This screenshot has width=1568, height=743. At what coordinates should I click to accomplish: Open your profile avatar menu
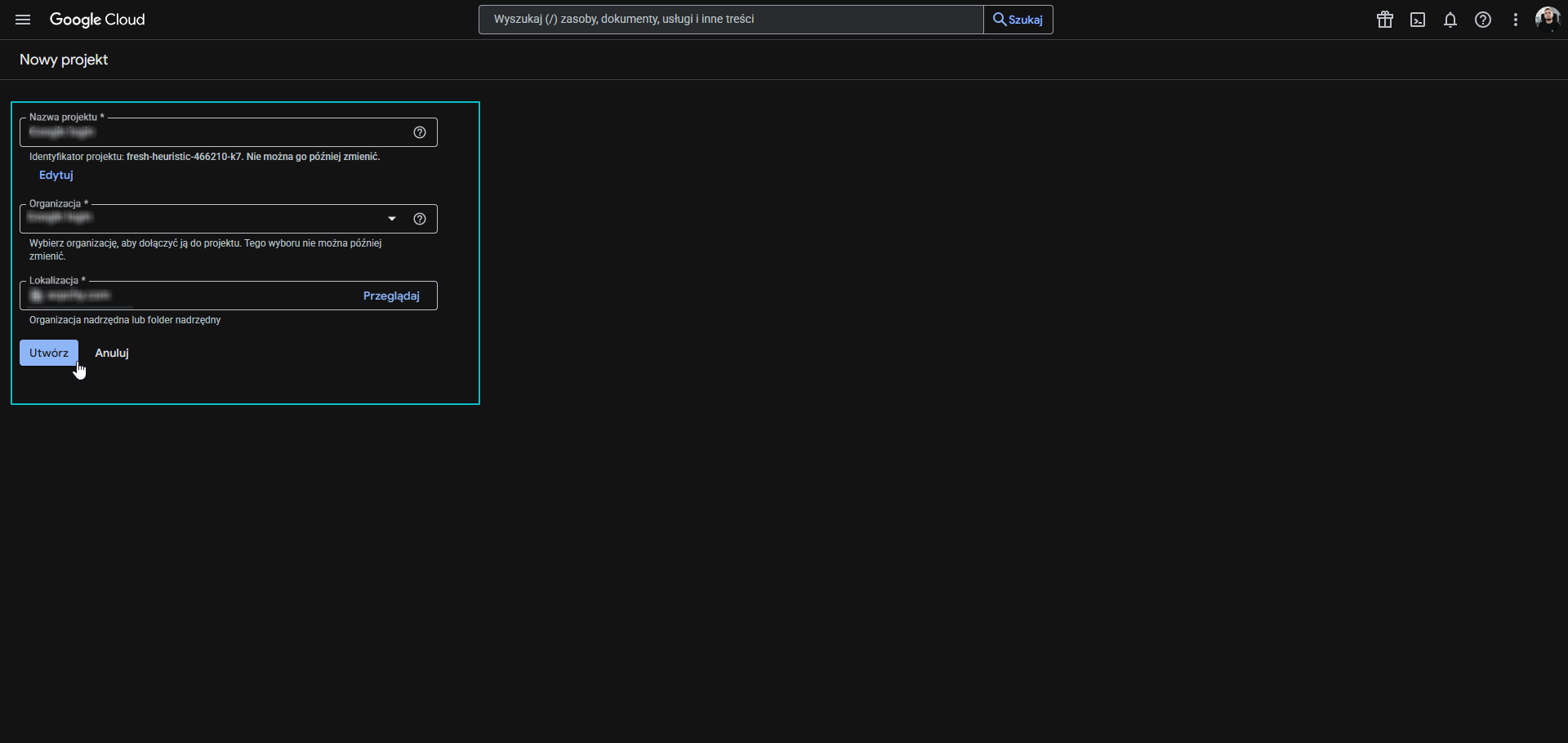[x=1548, y=19]
